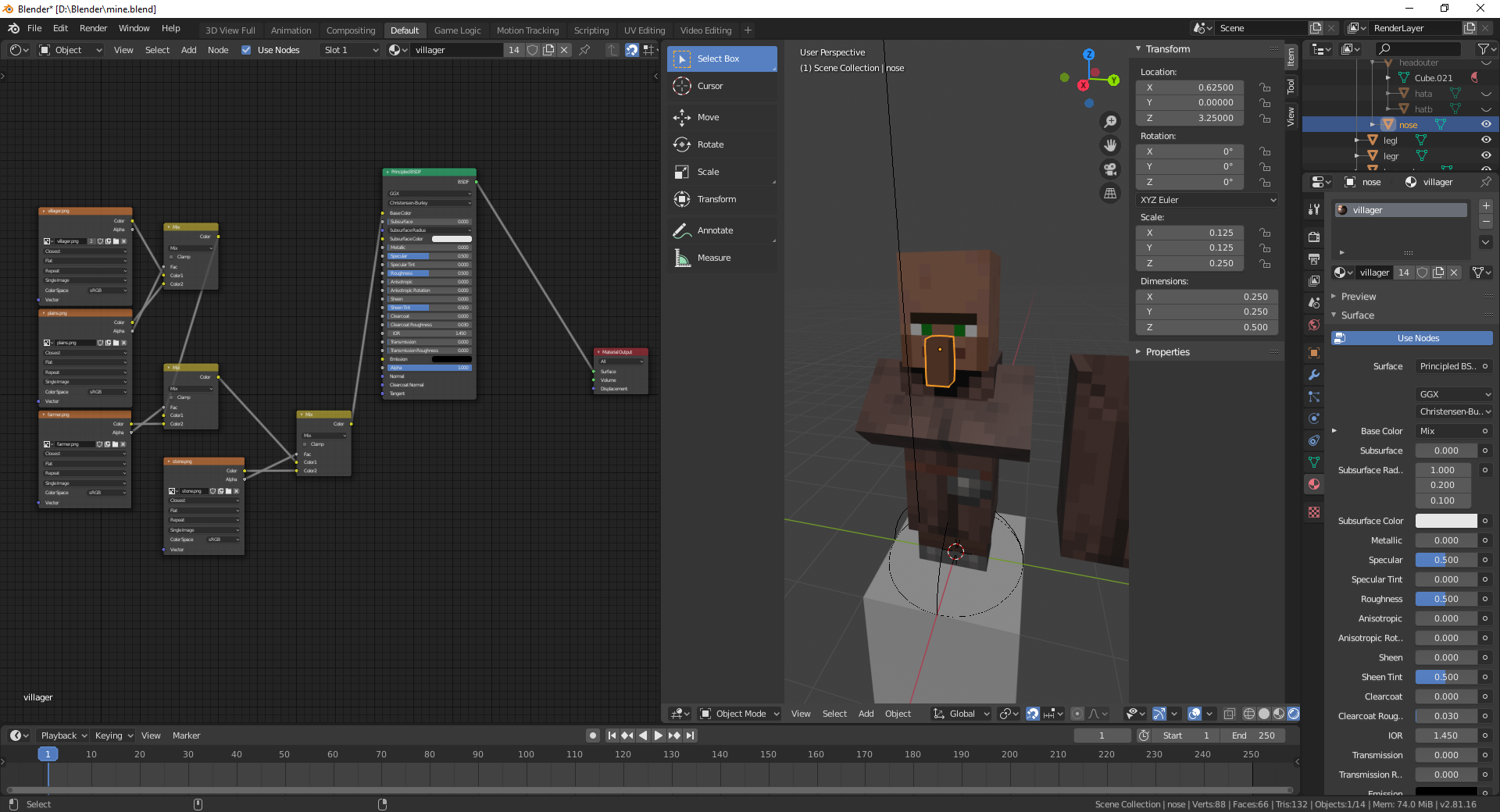Toggle visibility of legl object
This screenshot has height=812, width=1500.
(x=1486, y=140)
